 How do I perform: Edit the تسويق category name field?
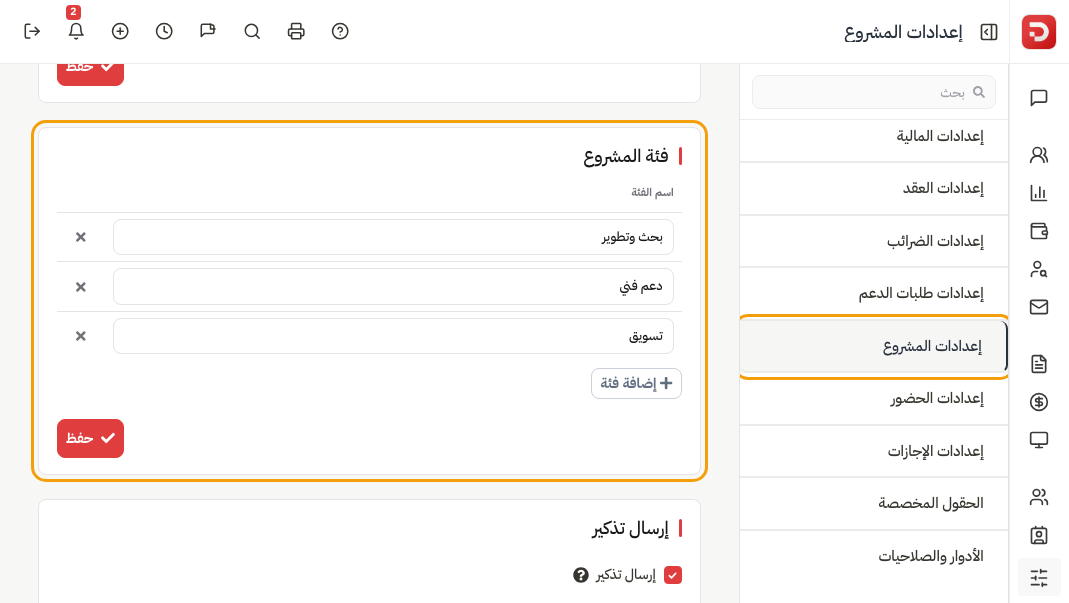click(393, 336)
